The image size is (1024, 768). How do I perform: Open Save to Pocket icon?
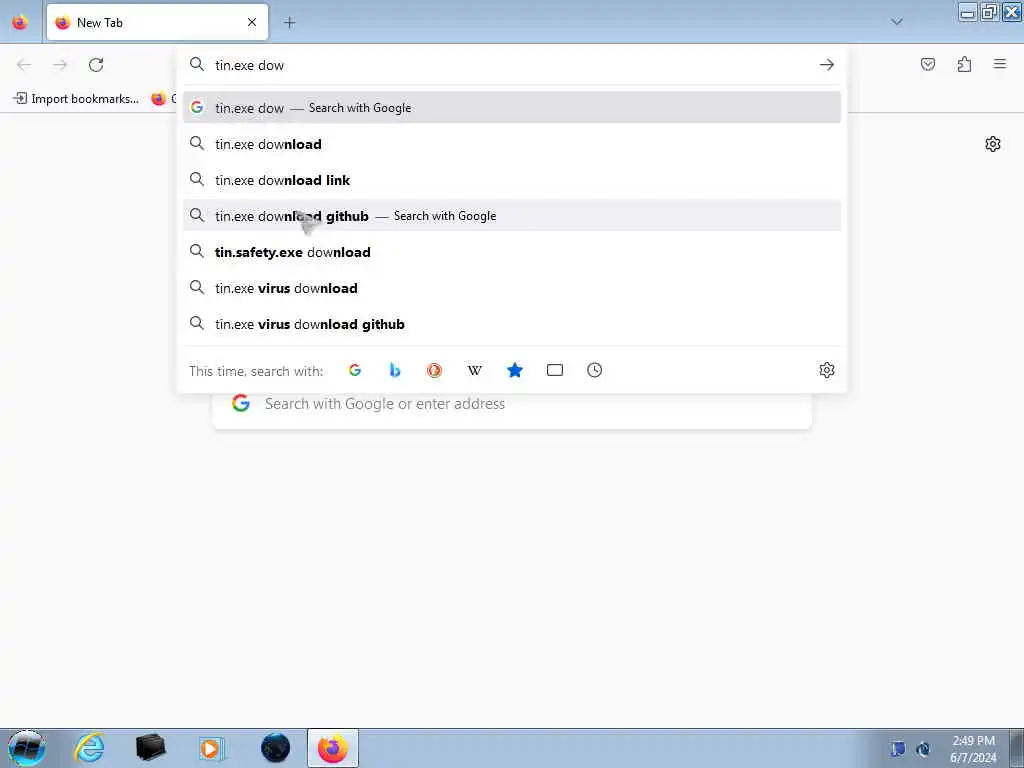(x=928, y=64)
